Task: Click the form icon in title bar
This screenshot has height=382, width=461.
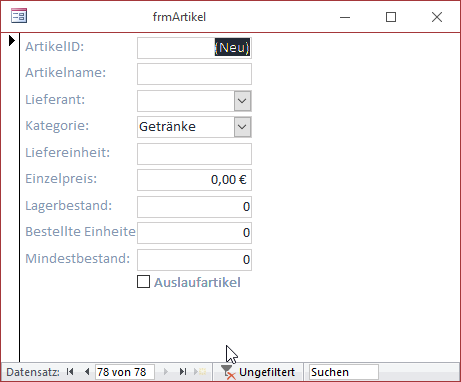Action: coord(19,16)
